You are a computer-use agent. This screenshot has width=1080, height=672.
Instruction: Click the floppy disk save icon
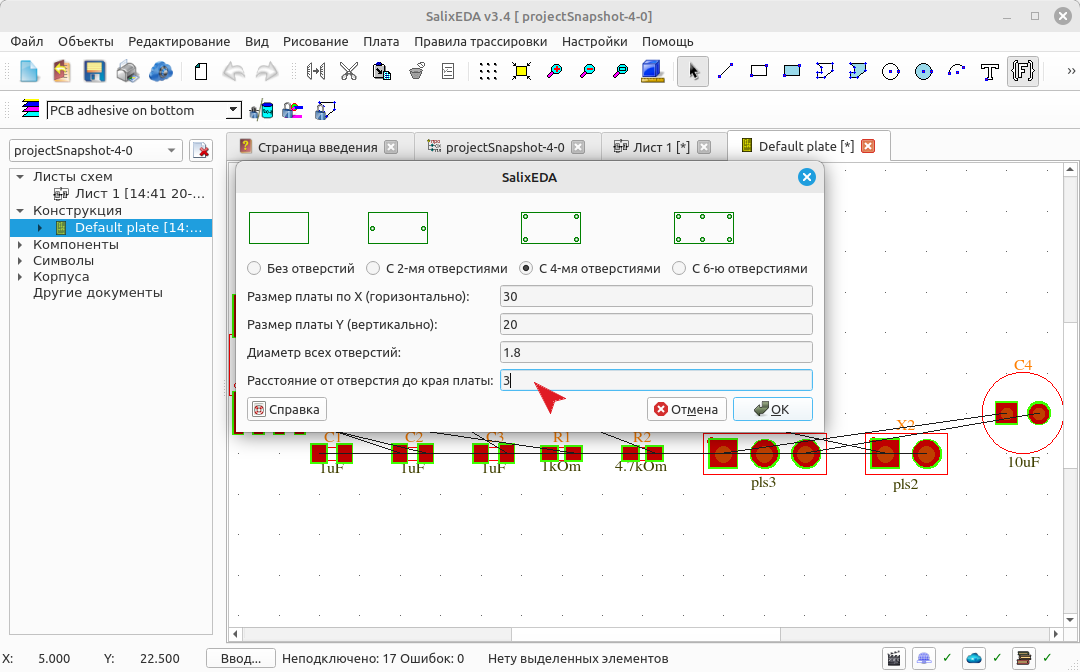pos(94,71)
